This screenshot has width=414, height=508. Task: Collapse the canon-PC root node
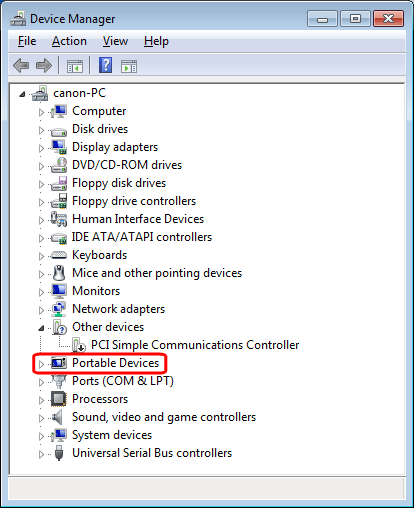tap(22, 94)
